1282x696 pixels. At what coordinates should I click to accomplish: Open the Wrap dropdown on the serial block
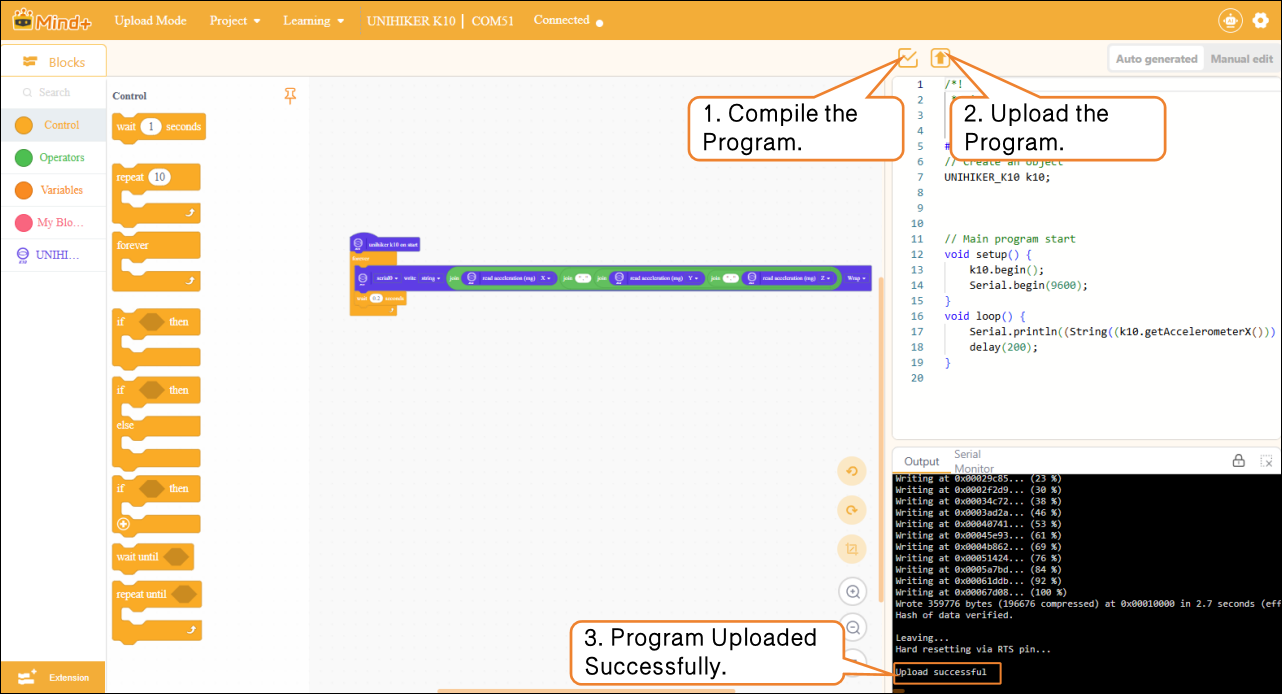(x=857, y=278)
